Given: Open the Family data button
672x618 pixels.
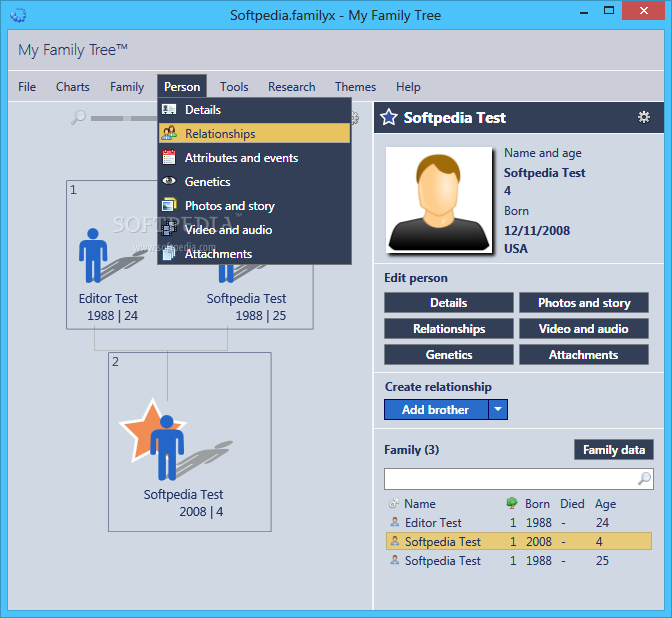Looking at the screenshot, I should pos(614,450).
